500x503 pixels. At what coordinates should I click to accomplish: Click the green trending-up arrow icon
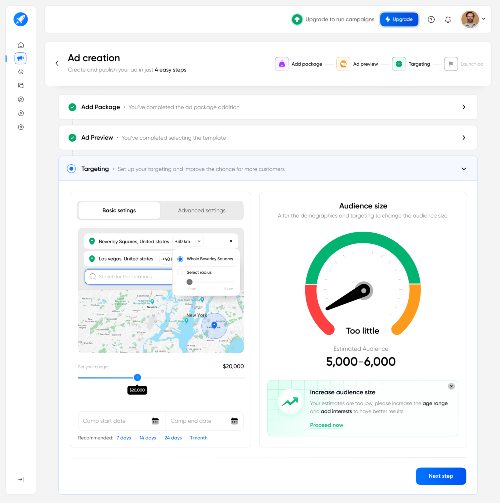click(290, 402)
